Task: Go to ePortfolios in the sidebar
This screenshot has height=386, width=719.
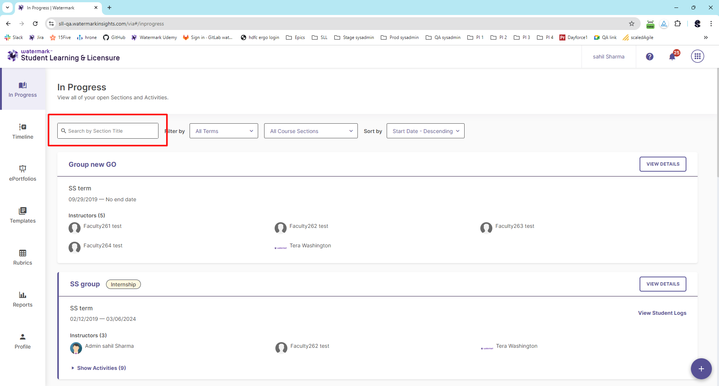Action: click(22, 173)
